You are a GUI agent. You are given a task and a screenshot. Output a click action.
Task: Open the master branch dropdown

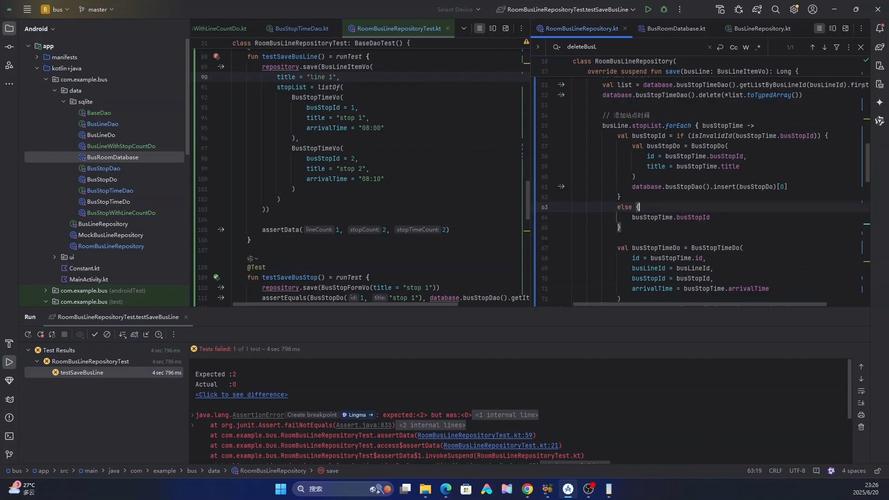[96, 9]
